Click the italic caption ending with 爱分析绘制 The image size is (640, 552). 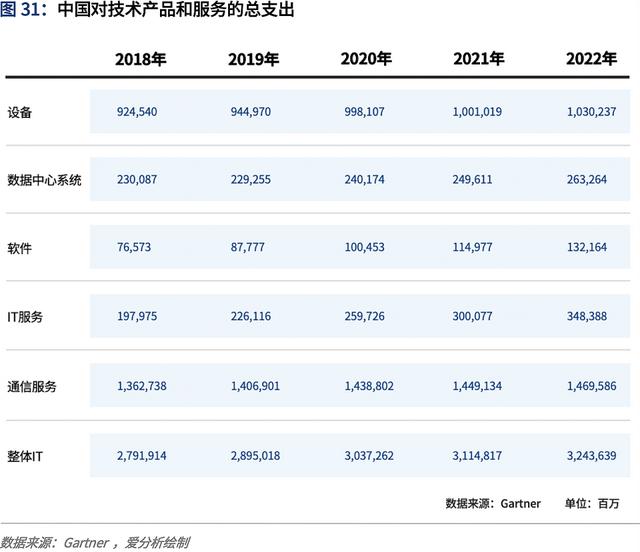coord(95,543)
